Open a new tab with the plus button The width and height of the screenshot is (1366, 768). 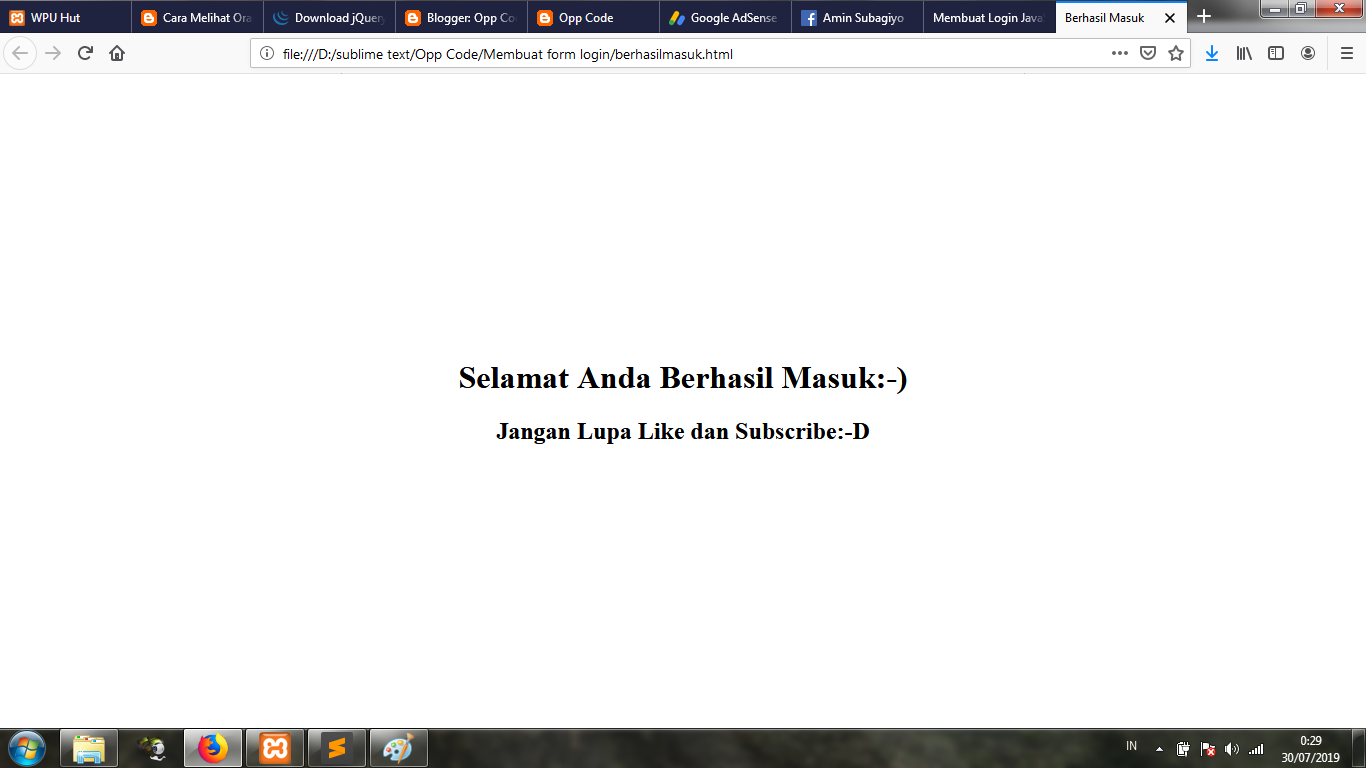[x=1204, y=17]
